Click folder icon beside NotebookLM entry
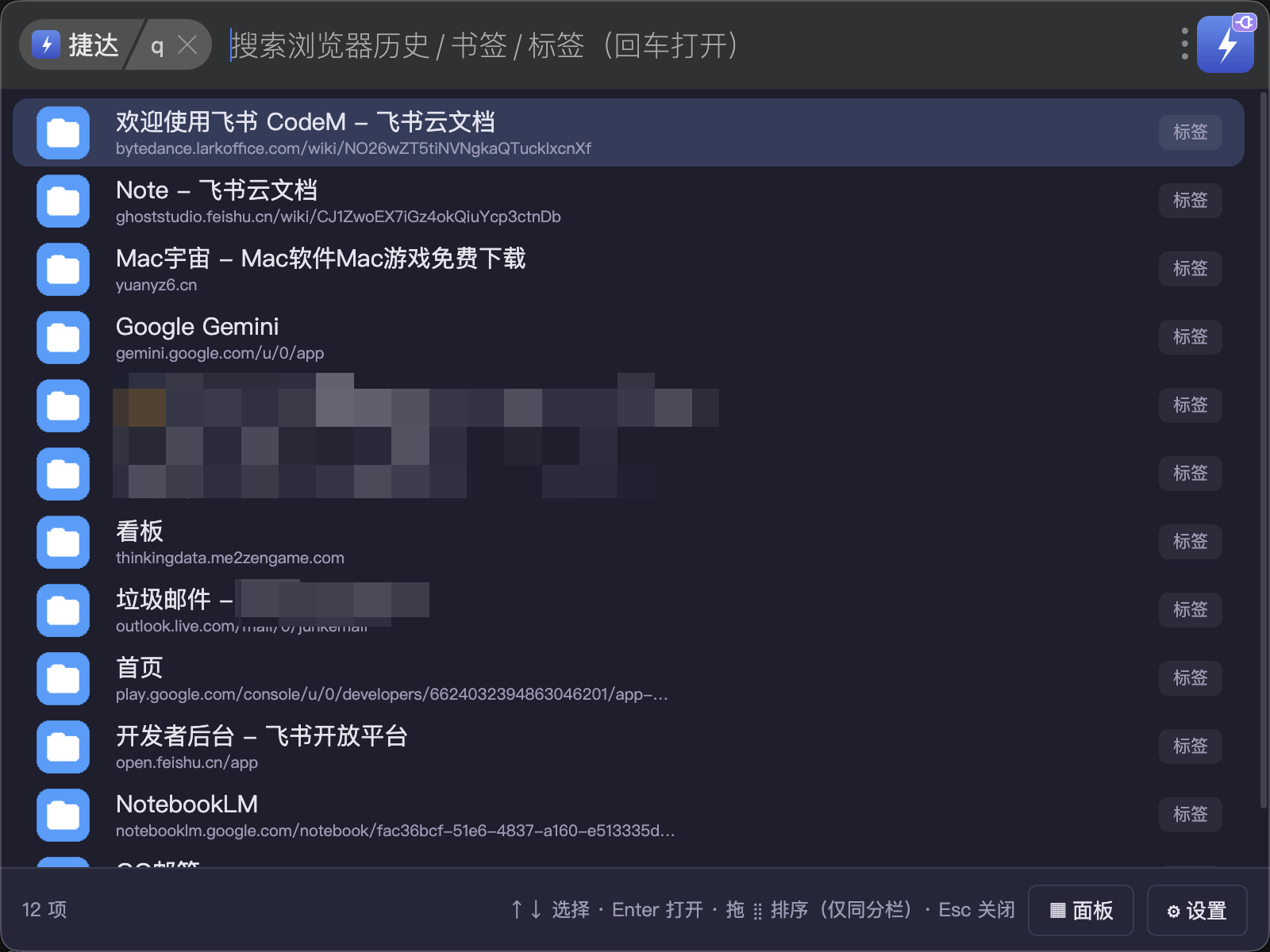Screen dimensions: 1270x952 63,815
